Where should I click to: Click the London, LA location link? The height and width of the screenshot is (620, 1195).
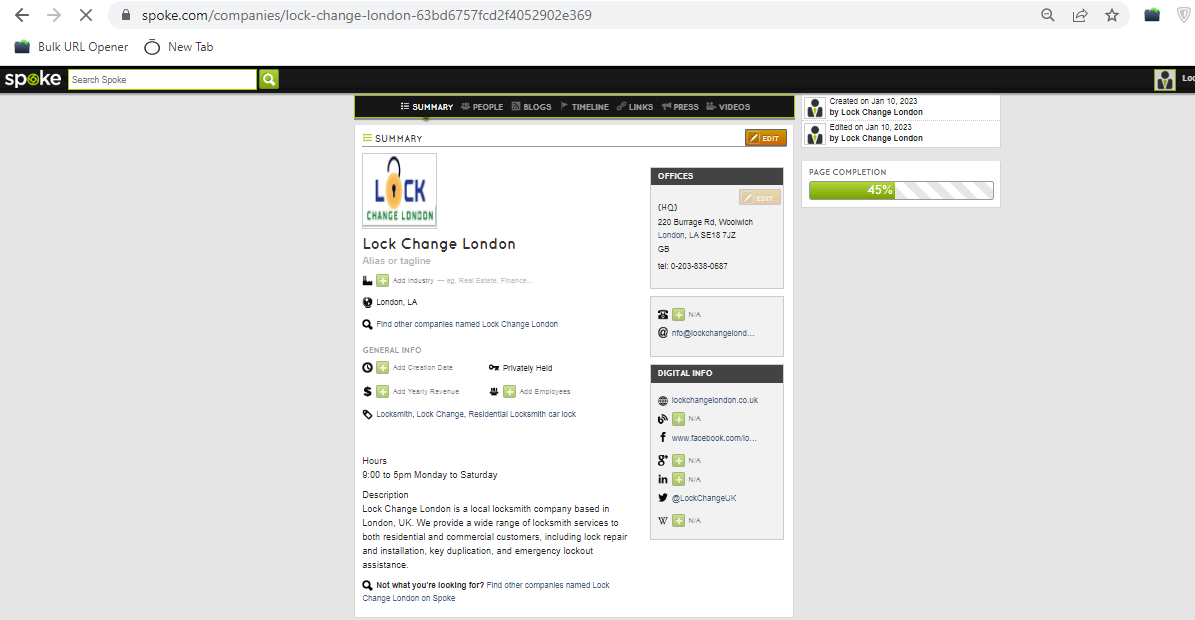pos(396,302)
